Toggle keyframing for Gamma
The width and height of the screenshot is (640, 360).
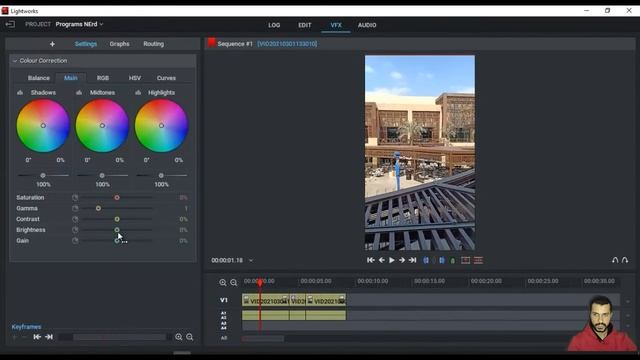point(75,208)
